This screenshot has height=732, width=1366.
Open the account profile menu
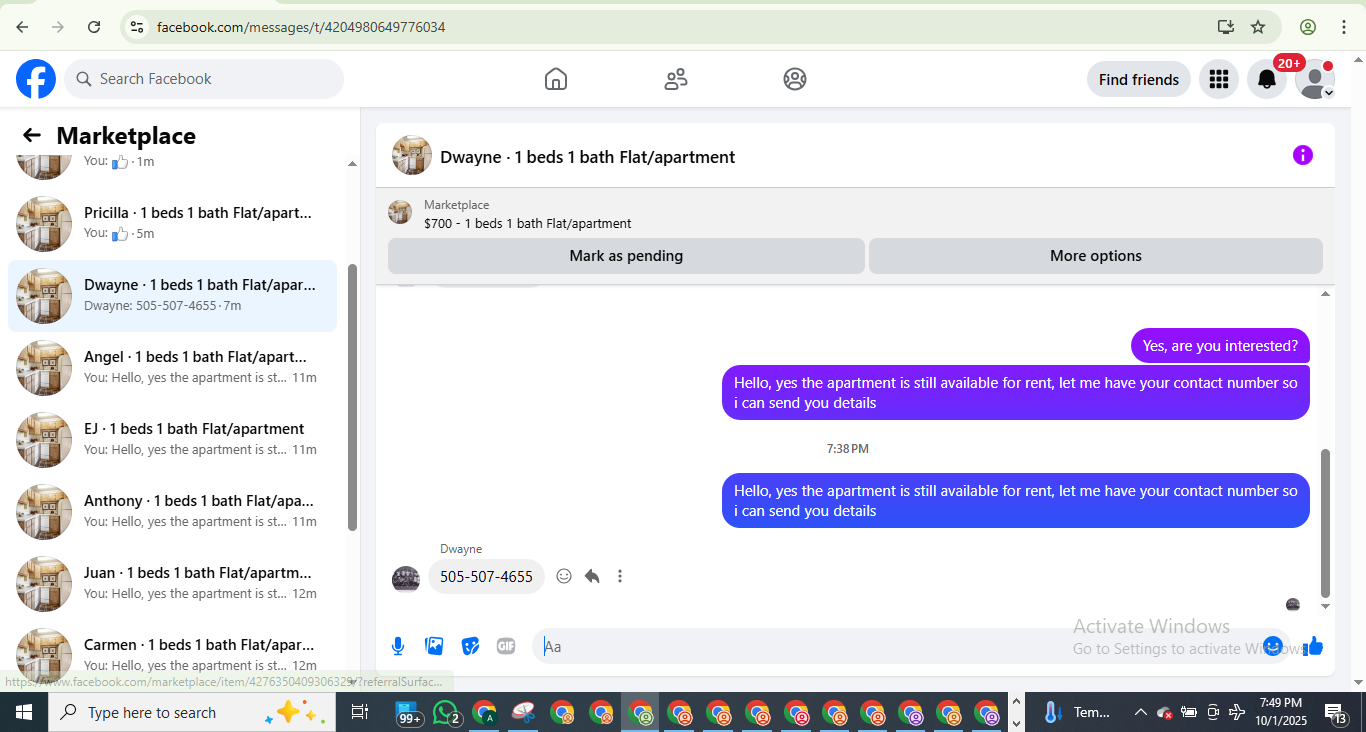coord(1315,79)
